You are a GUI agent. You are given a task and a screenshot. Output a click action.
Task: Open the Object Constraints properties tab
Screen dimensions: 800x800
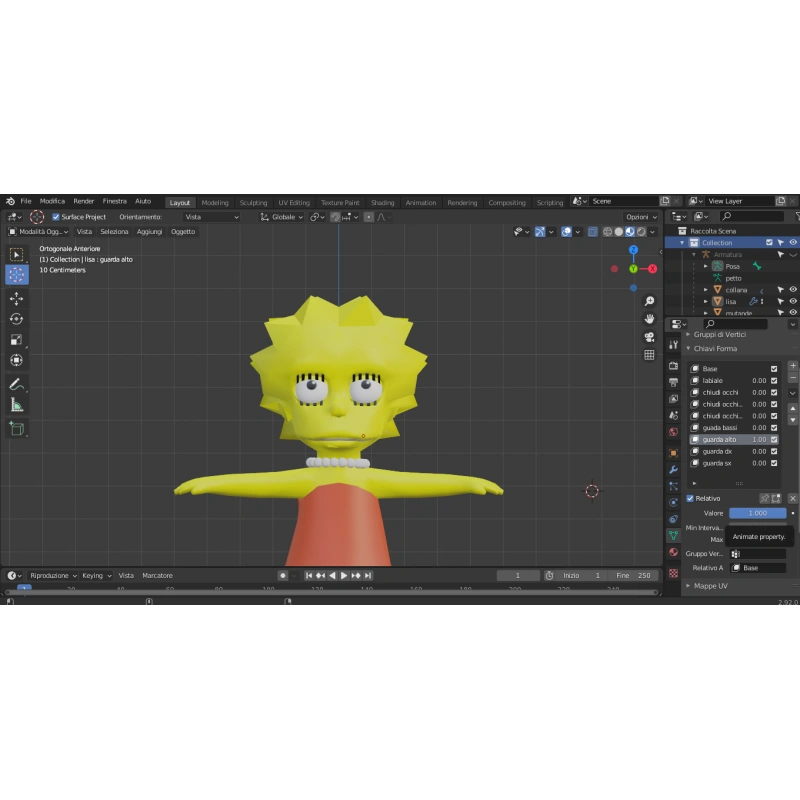tap(673, 519)
